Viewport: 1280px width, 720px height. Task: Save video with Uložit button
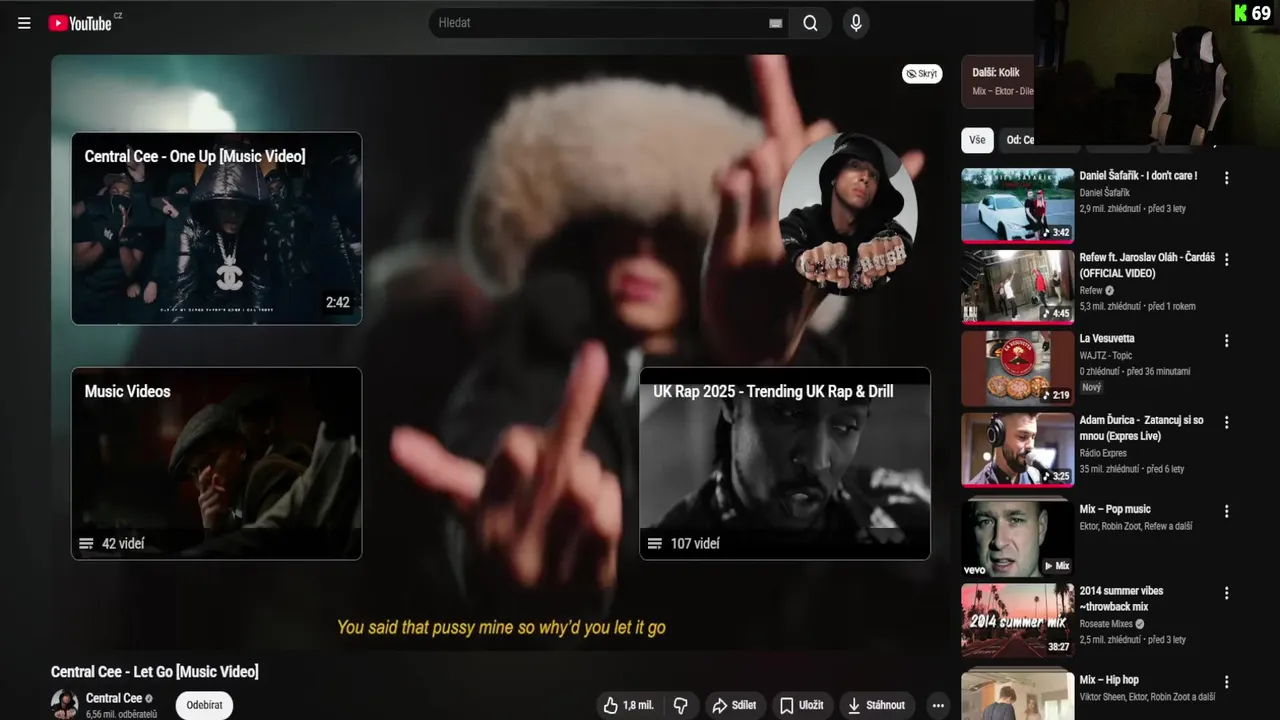click(802, 705)
